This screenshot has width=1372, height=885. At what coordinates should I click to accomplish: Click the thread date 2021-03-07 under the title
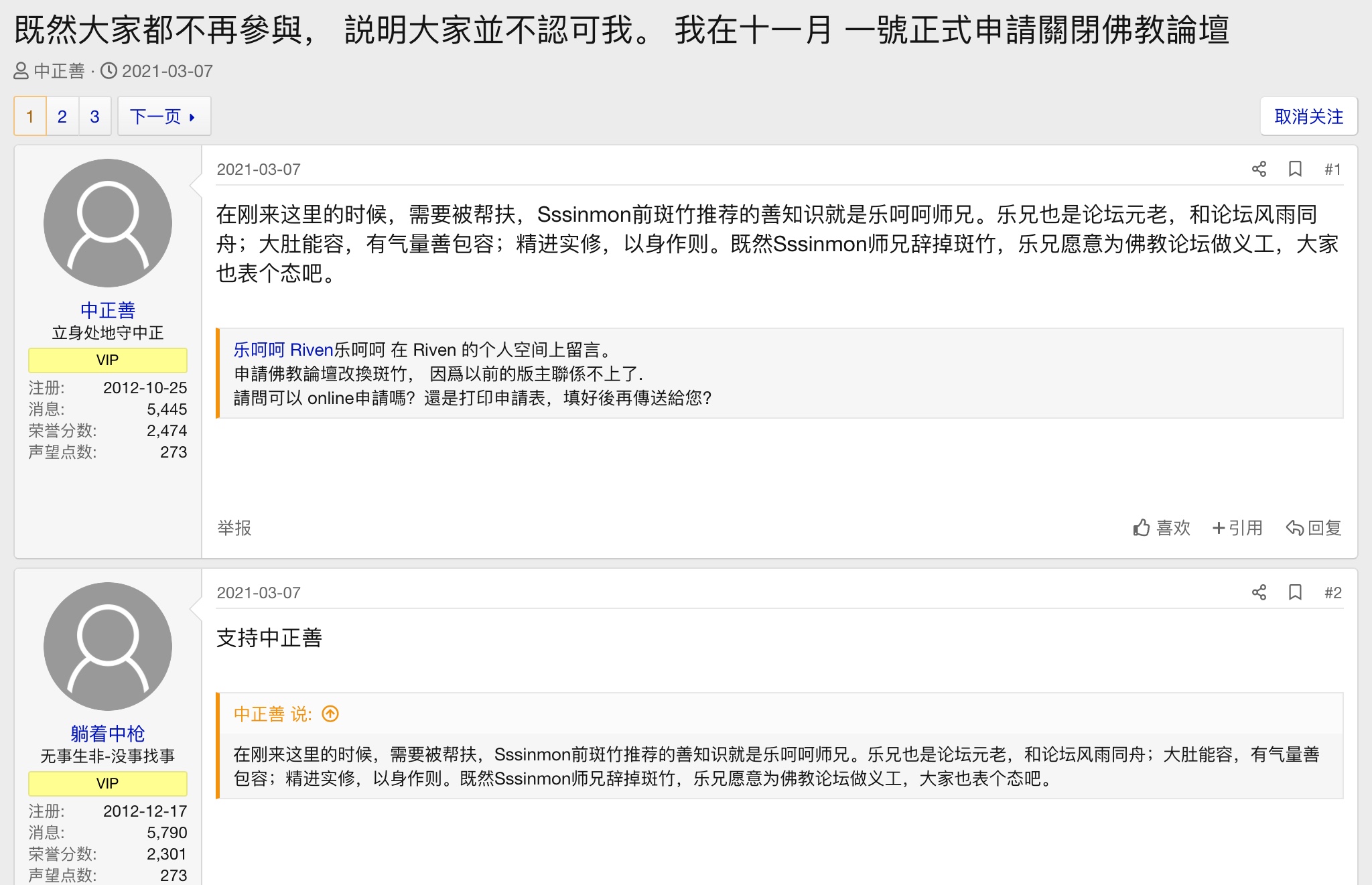pos(167,71)
